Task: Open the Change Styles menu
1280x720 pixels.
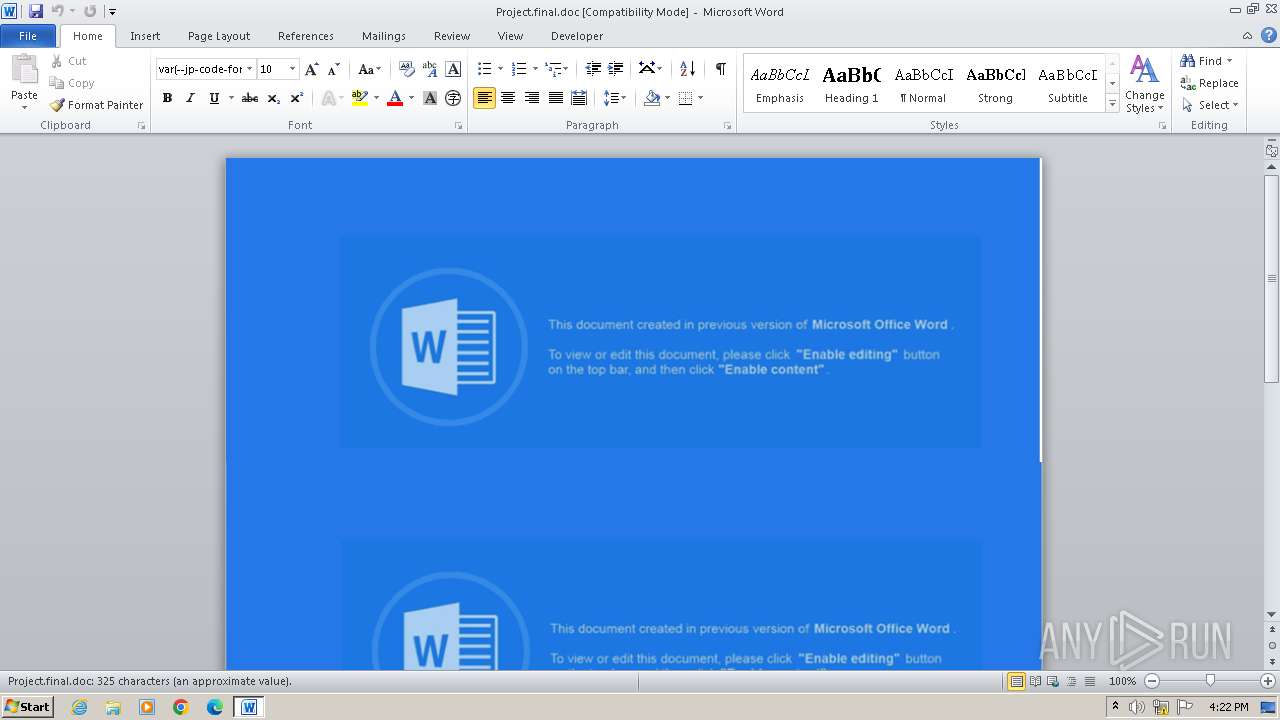Action: click(1145, 84)
